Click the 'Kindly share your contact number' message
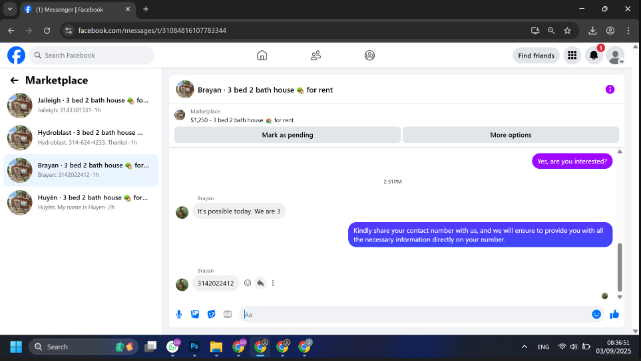This screenshot has width=641, height=361. point(480,235)
